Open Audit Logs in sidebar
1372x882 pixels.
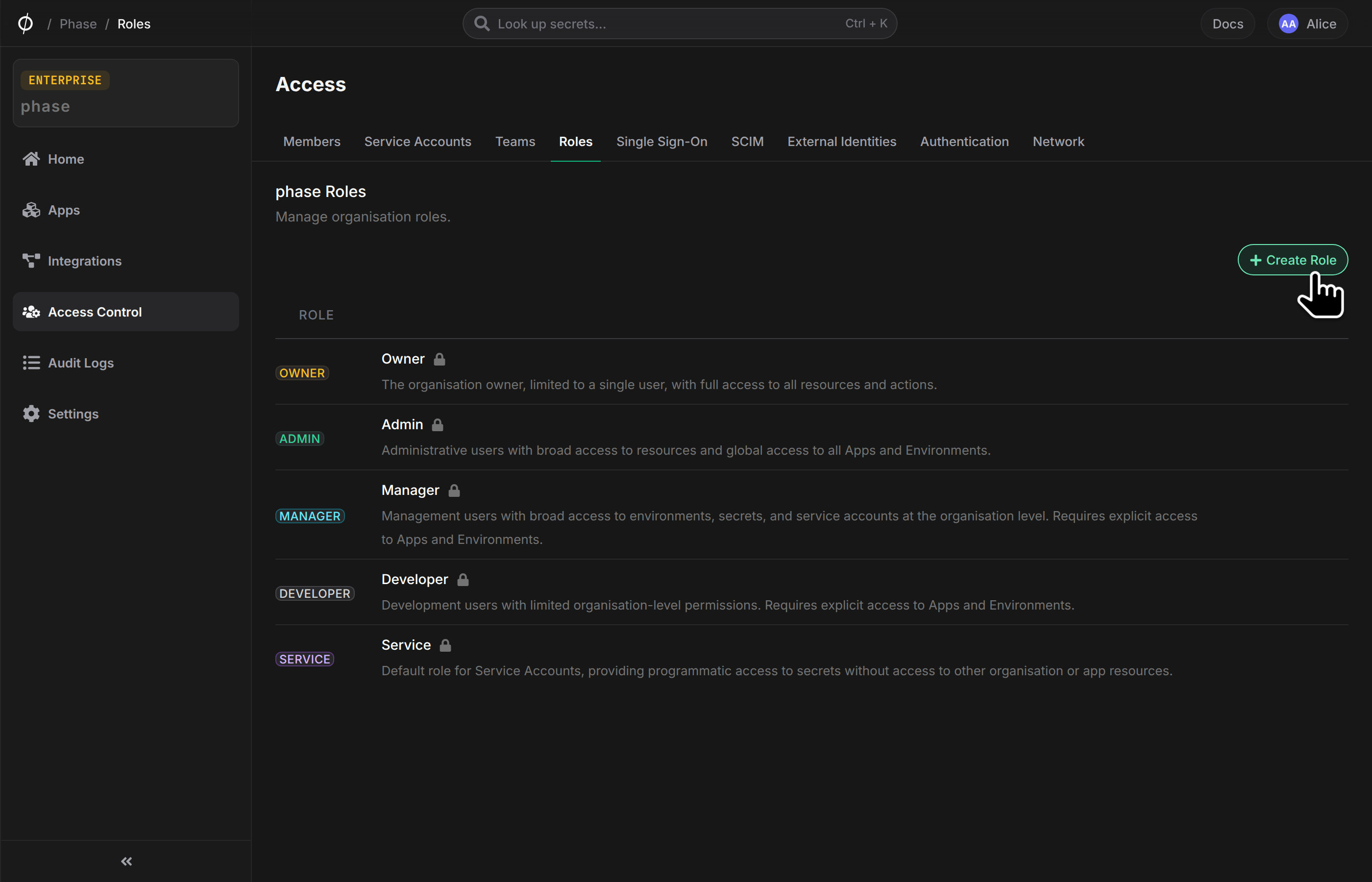pyautogui.click(x=125, y=363)
